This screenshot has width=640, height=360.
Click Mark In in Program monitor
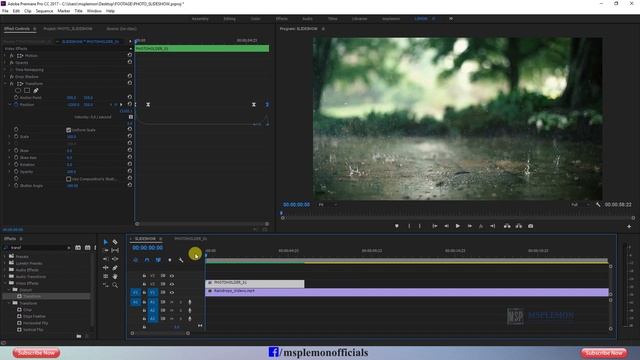[409, 226]
